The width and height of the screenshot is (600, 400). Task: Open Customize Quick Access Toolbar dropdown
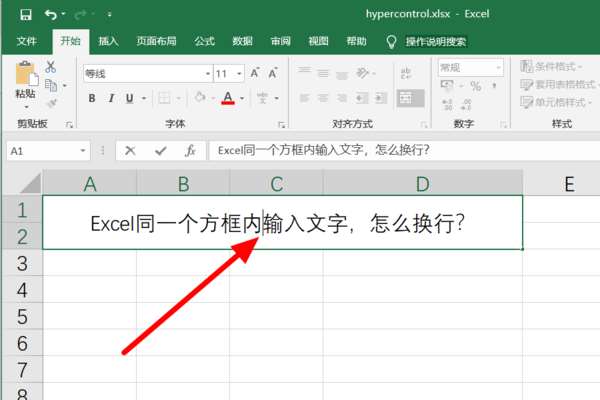pos(109,15)
